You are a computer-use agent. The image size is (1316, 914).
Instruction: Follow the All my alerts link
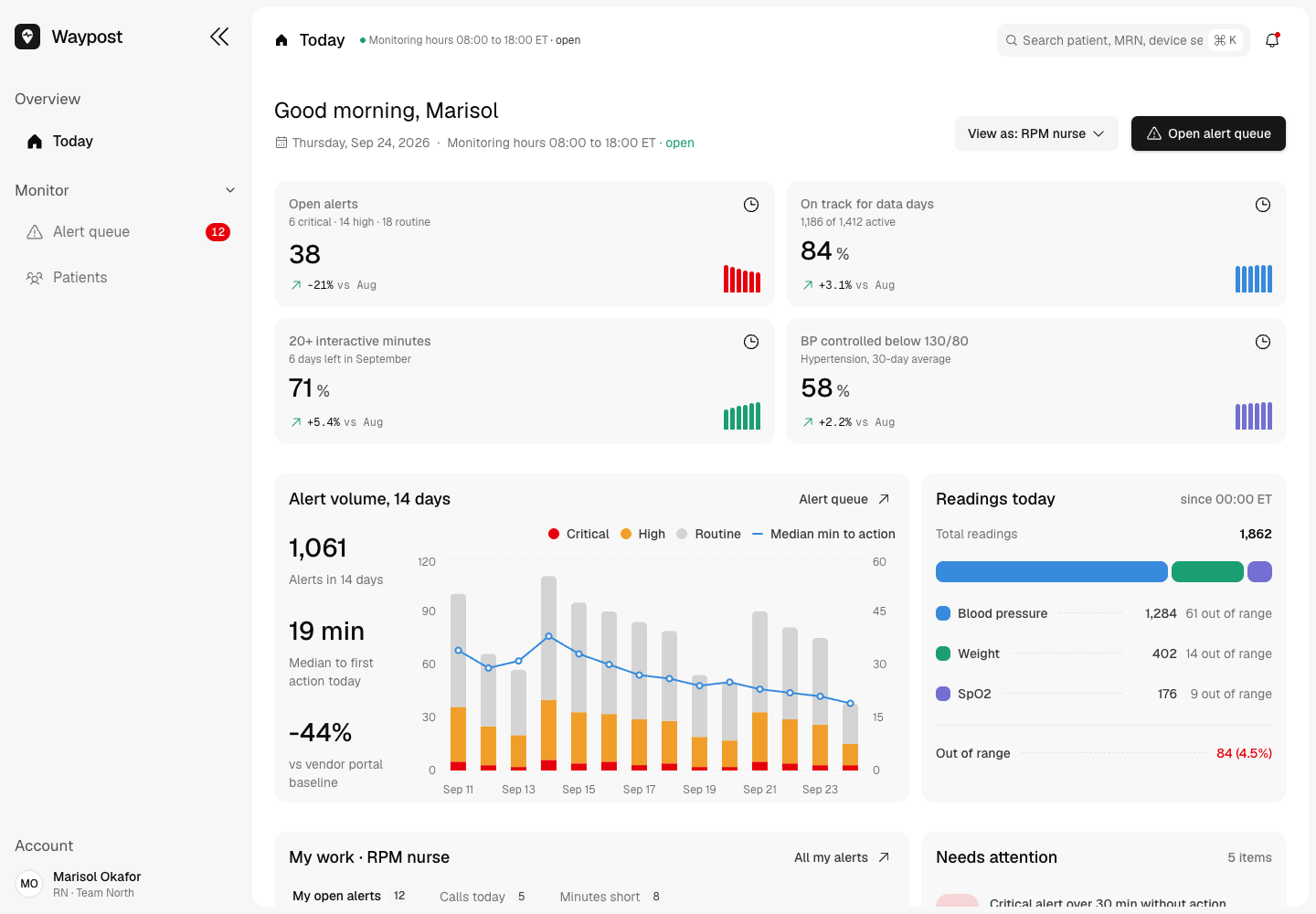coord(842,857)
